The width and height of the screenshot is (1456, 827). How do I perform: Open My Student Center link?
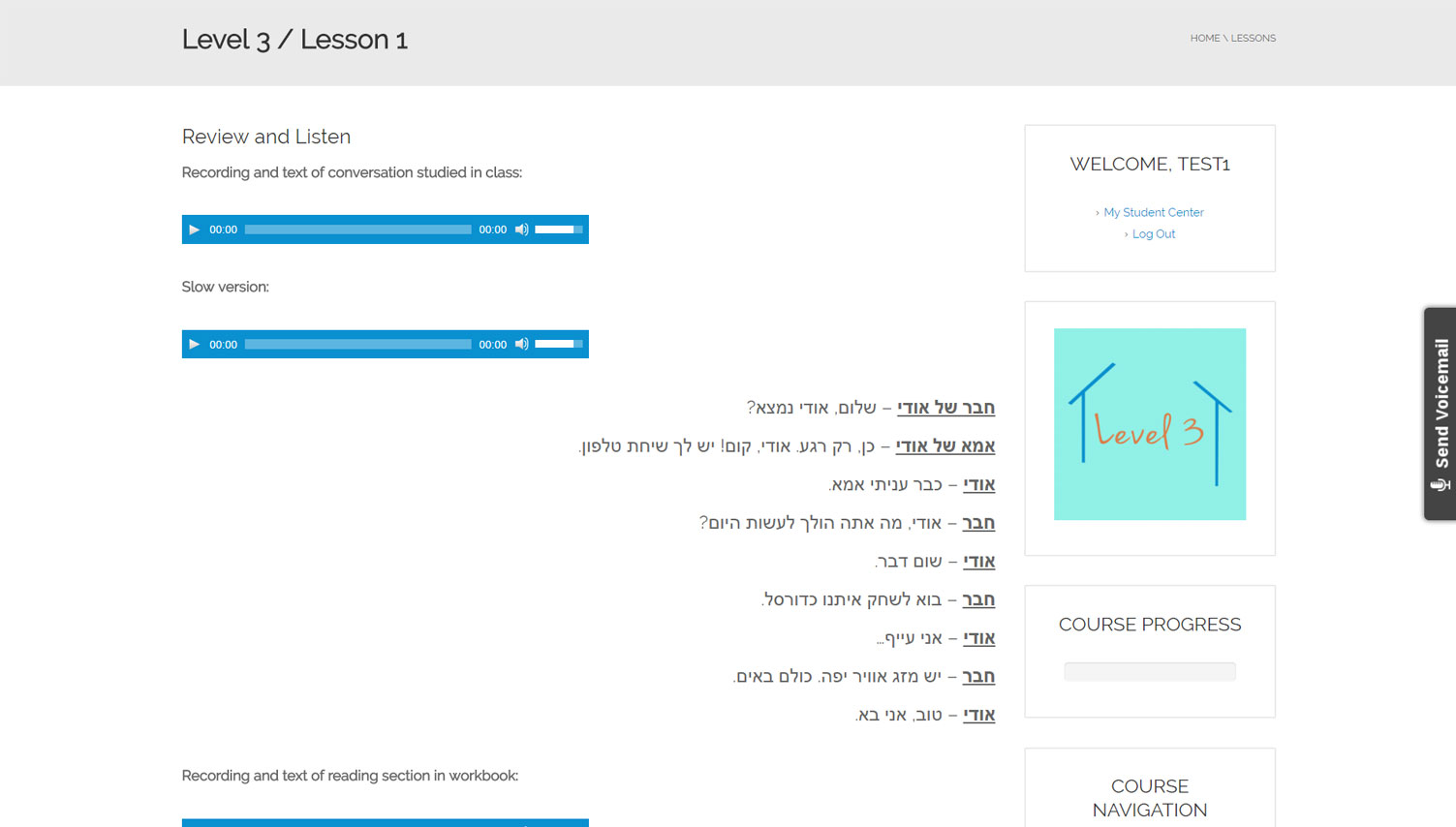(x=1153, y=212)
